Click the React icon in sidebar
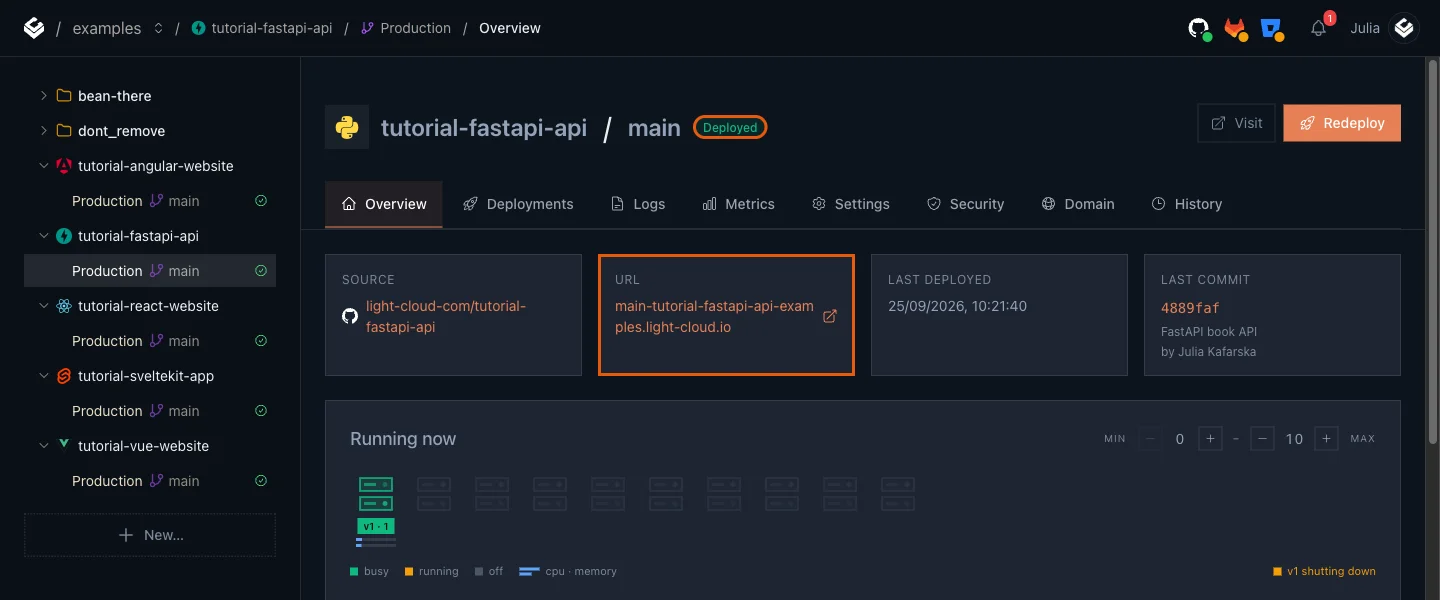This screenshot has height=600, width=1440. click(64, 306)
